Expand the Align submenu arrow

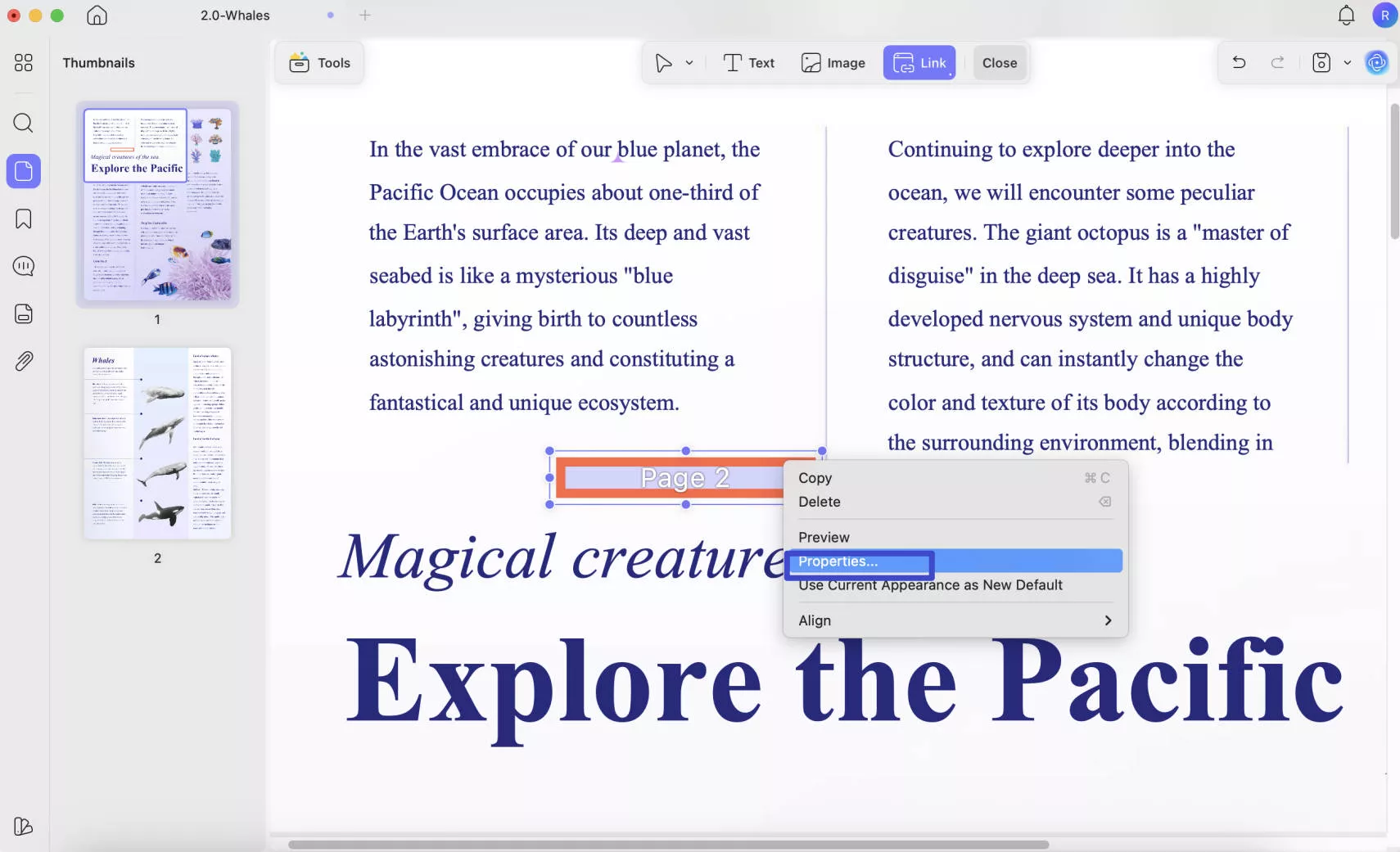1108,620
